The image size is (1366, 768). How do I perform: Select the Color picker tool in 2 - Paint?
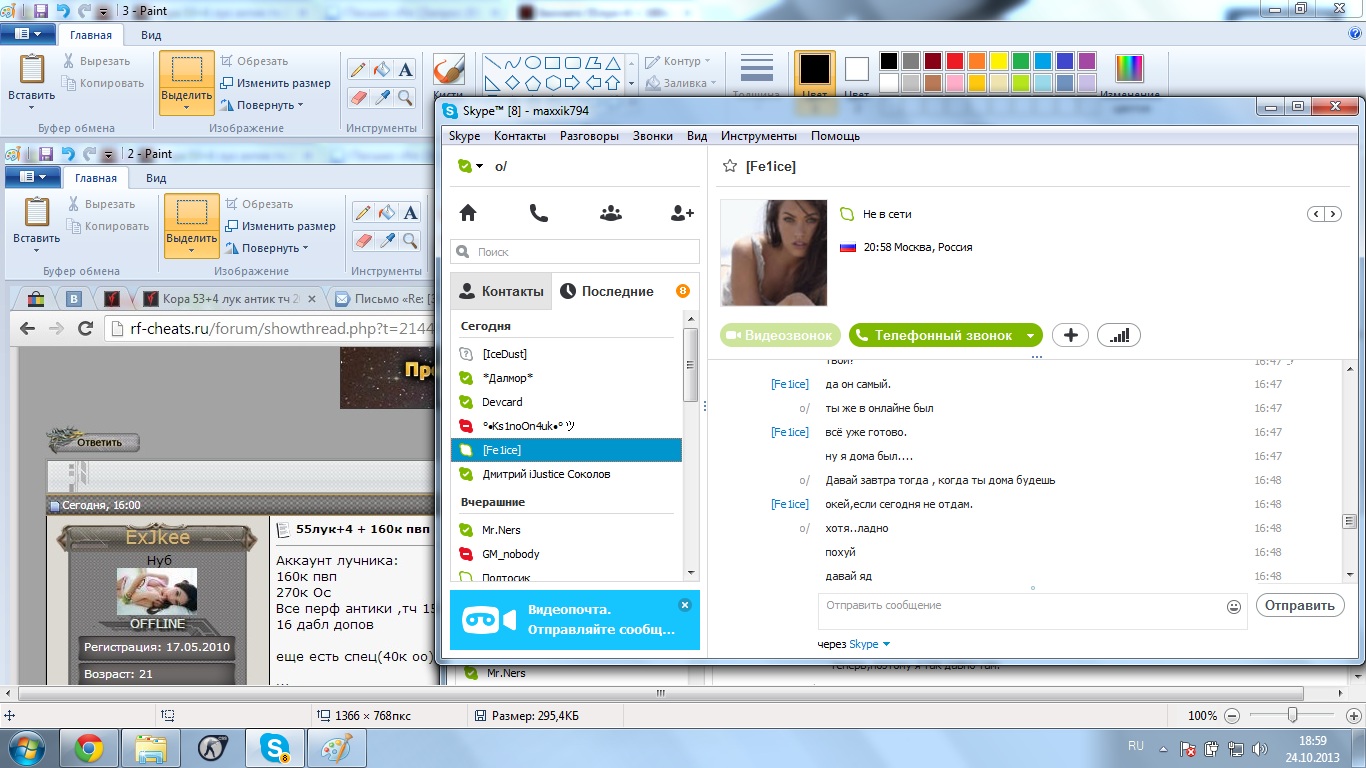click(x=386, y=240)
